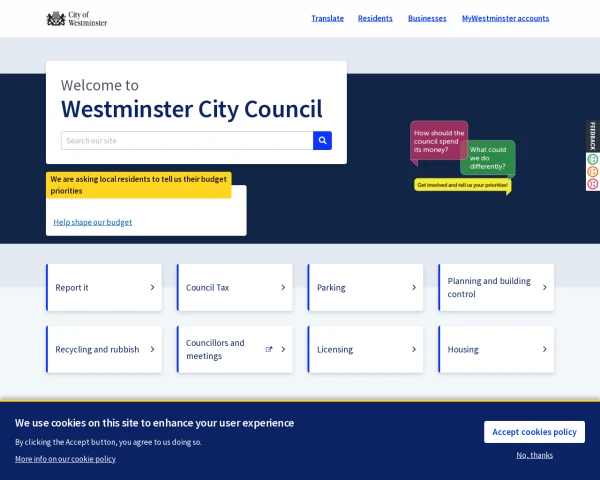Click the chevron on Housing card
The width and height of the screenshot is (600, 480).
(x=545, y=349)
